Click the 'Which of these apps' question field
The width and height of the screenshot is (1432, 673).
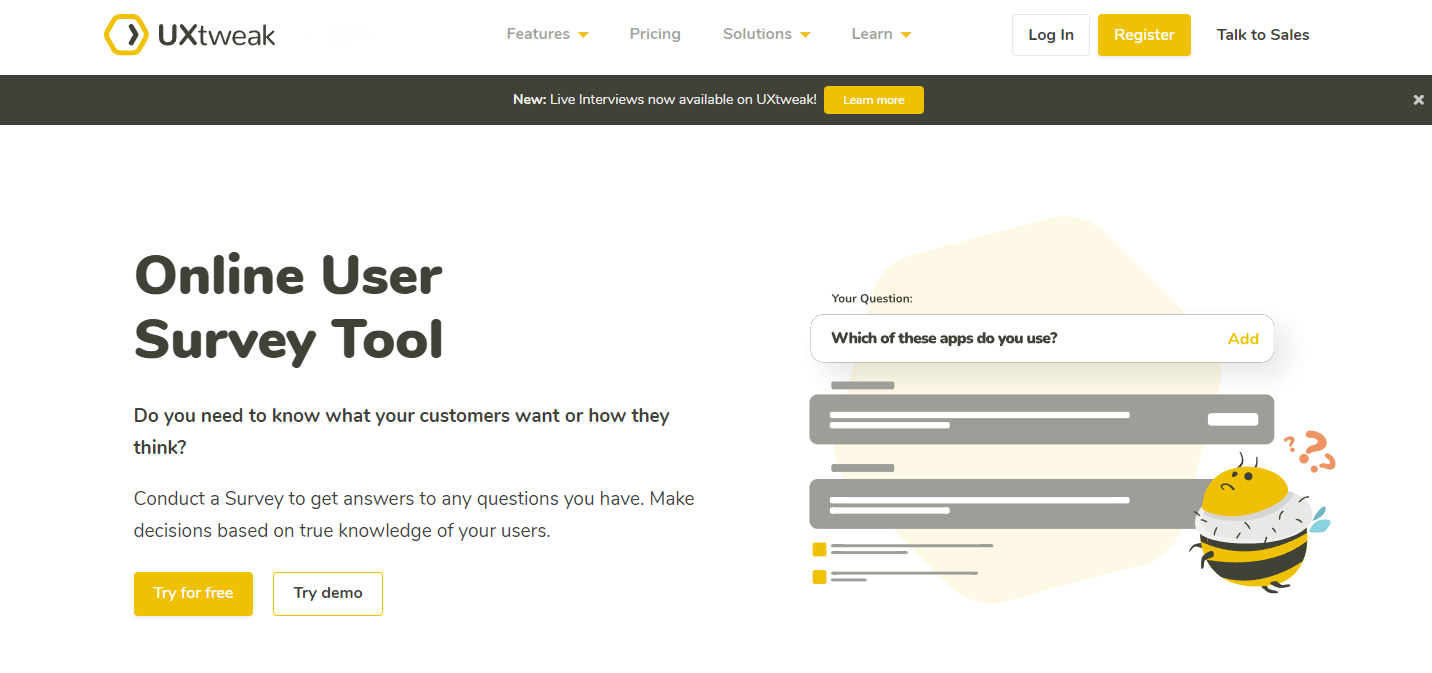(1000, 339)
